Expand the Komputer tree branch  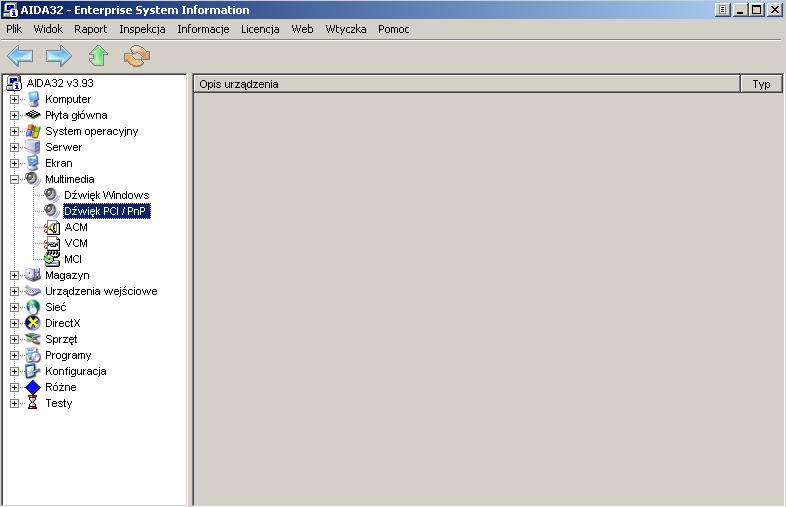point(15,99)
